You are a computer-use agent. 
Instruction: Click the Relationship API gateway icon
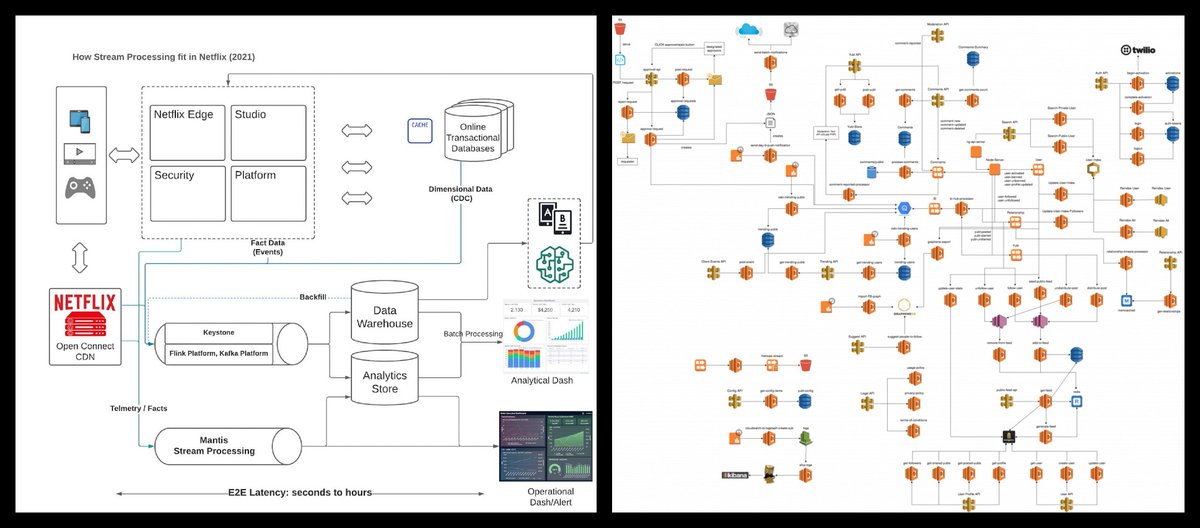pyautogui.click(x=1170, y=261)
